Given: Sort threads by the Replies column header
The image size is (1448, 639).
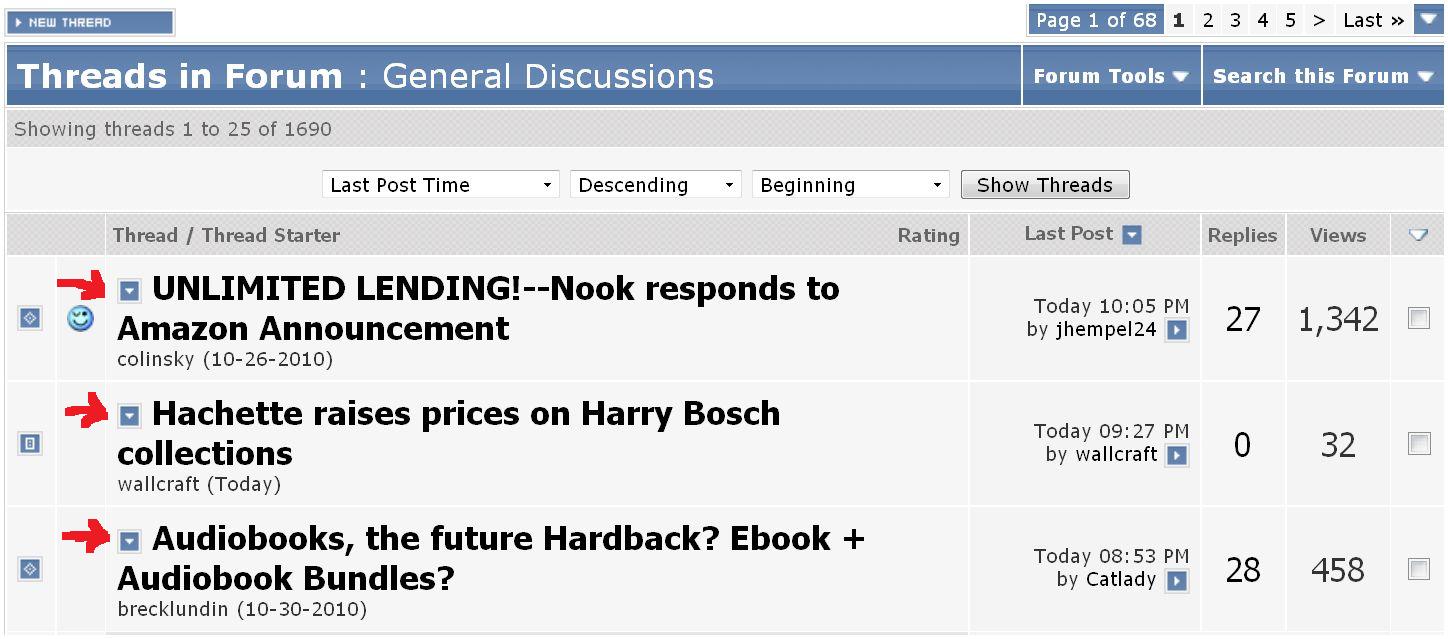Looking at the screenshot, I should [1242, 236].
